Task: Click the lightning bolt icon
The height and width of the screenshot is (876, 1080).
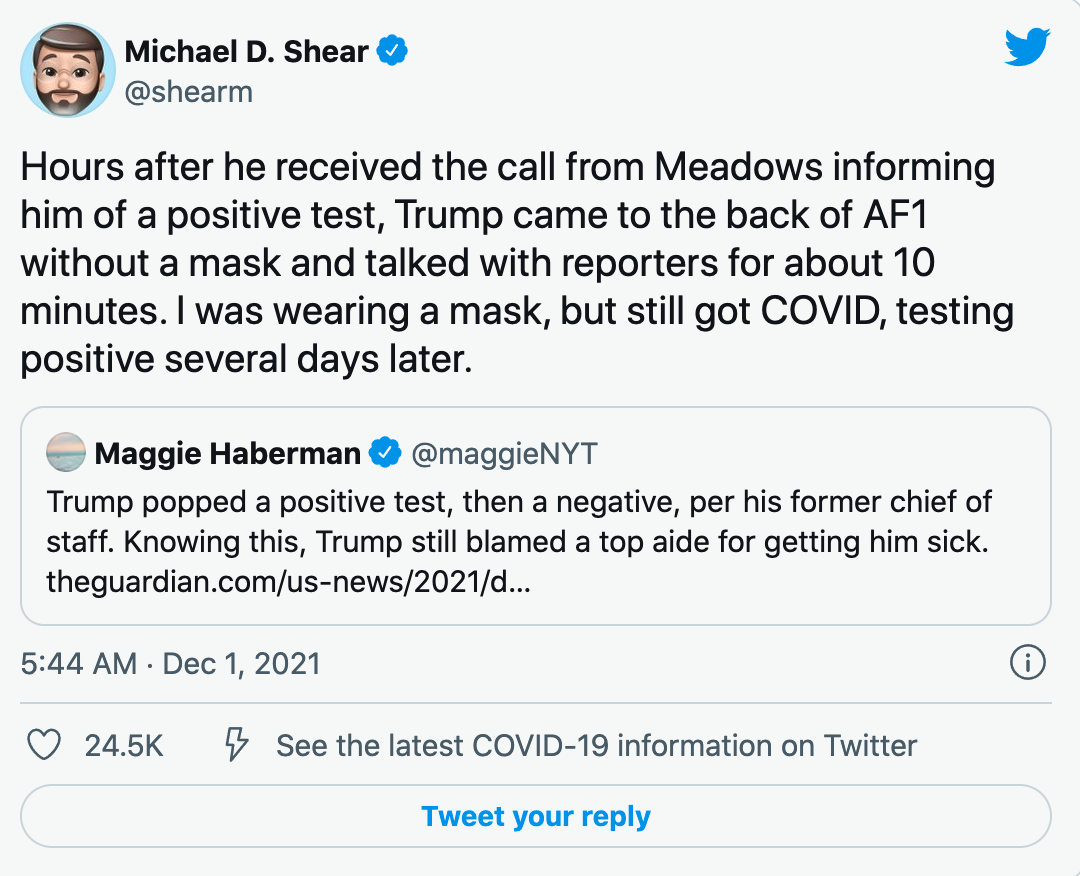Action: point(236,745)
